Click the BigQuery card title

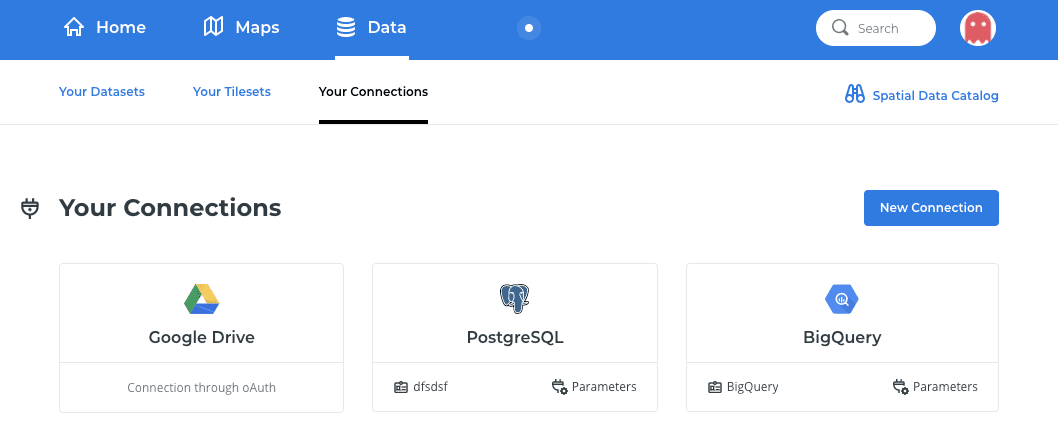pos(842,338)
